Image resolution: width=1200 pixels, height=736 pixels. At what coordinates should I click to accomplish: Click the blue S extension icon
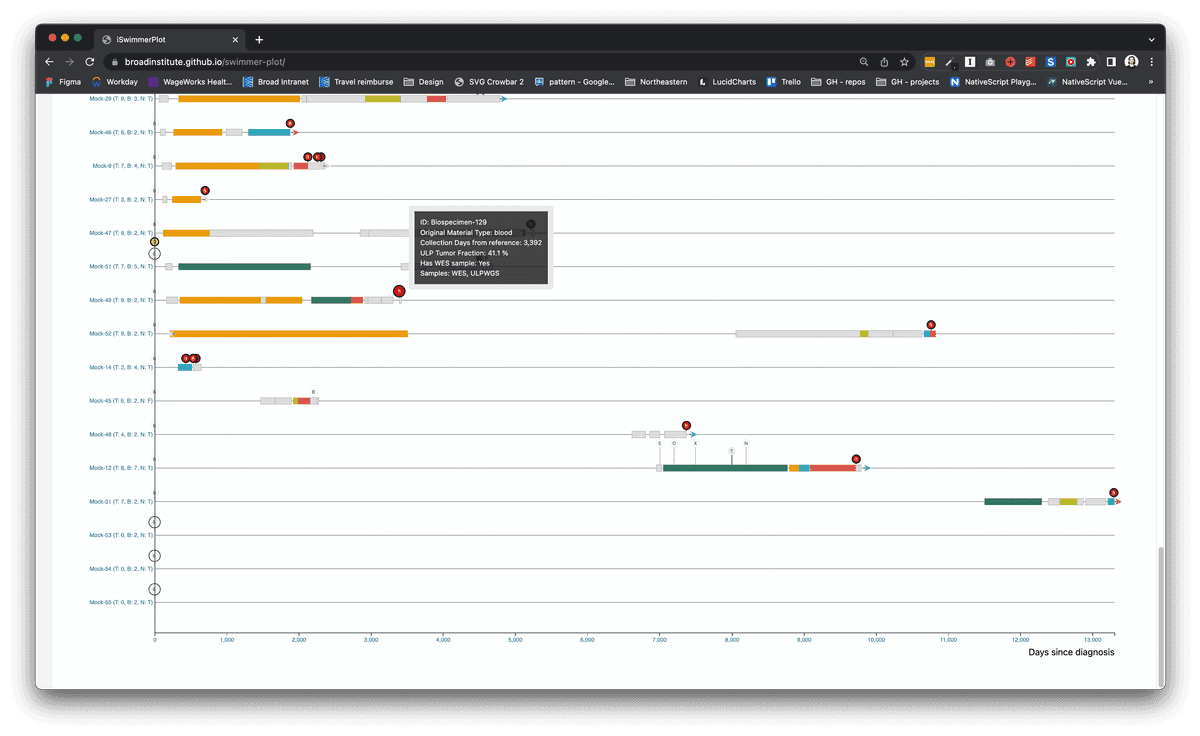(x=1050, y=61)
